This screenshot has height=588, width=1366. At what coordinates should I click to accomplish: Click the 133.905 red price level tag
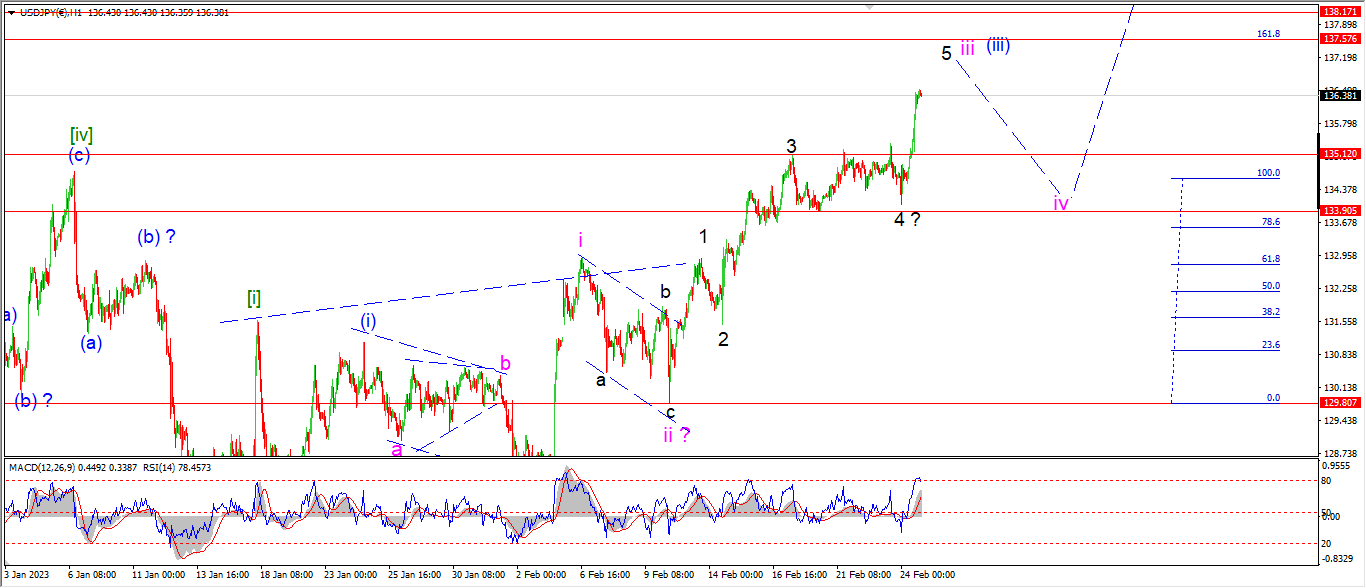pyautogui.click(x=1338, y=211)
